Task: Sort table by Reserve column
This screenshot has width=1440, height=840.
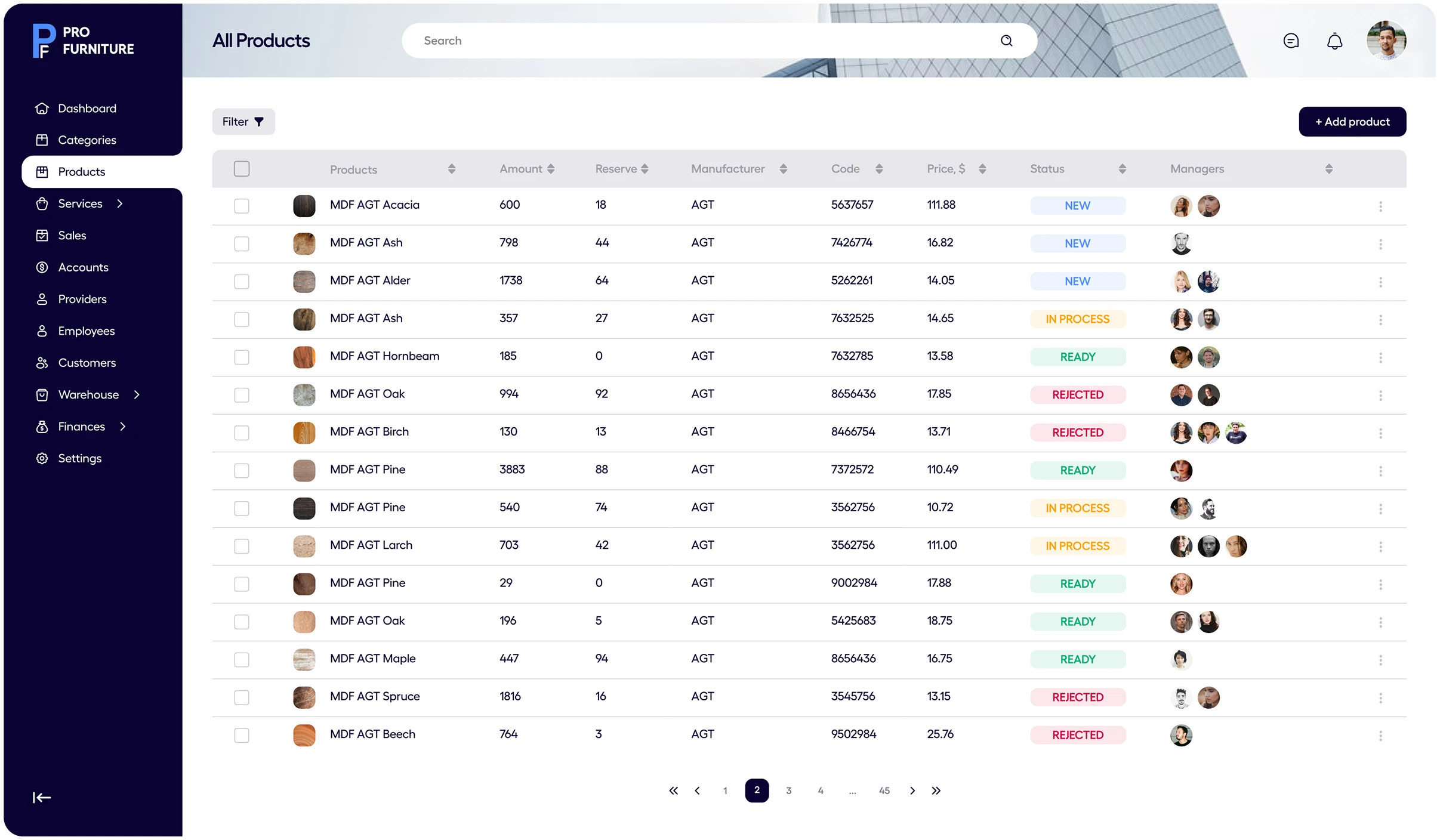Action: click(x=645, y=169)
